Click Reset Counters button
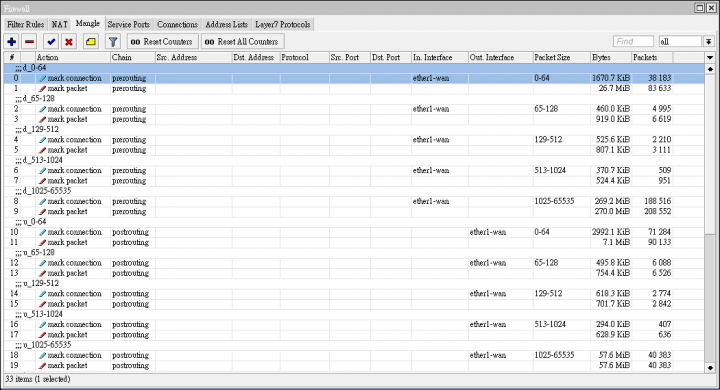 (x=163, y=42)
